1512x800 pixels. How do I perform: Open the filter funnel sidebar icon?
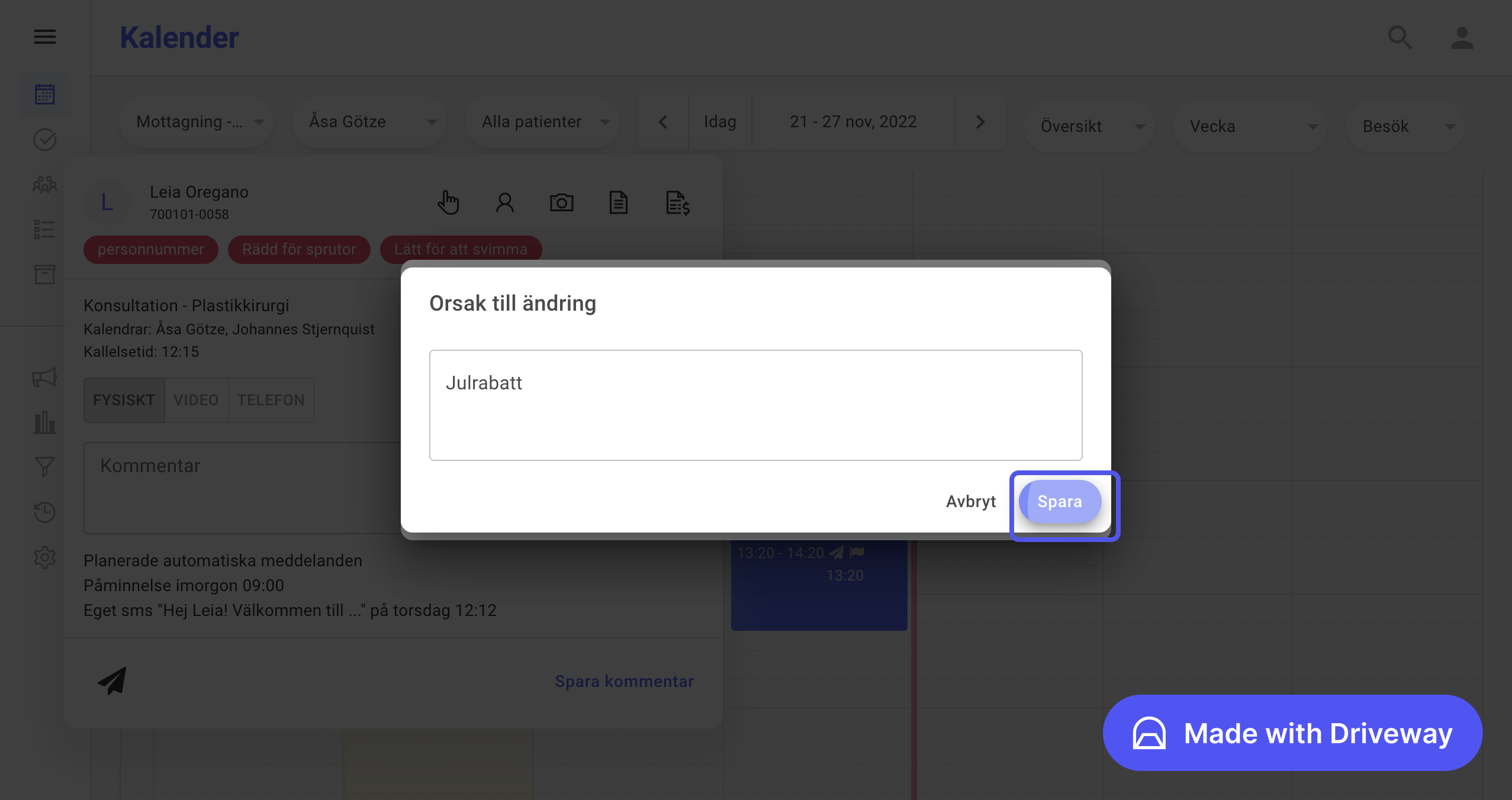point(45,467)
